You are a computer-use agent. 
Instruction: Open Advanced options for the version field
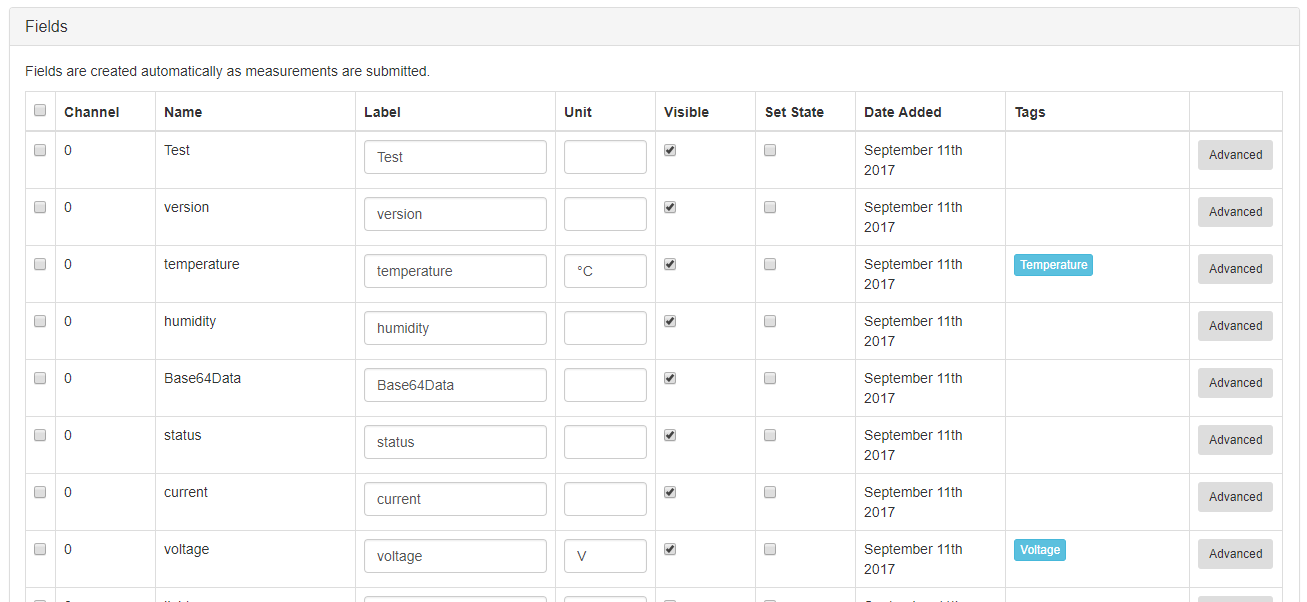[1235, 211]
